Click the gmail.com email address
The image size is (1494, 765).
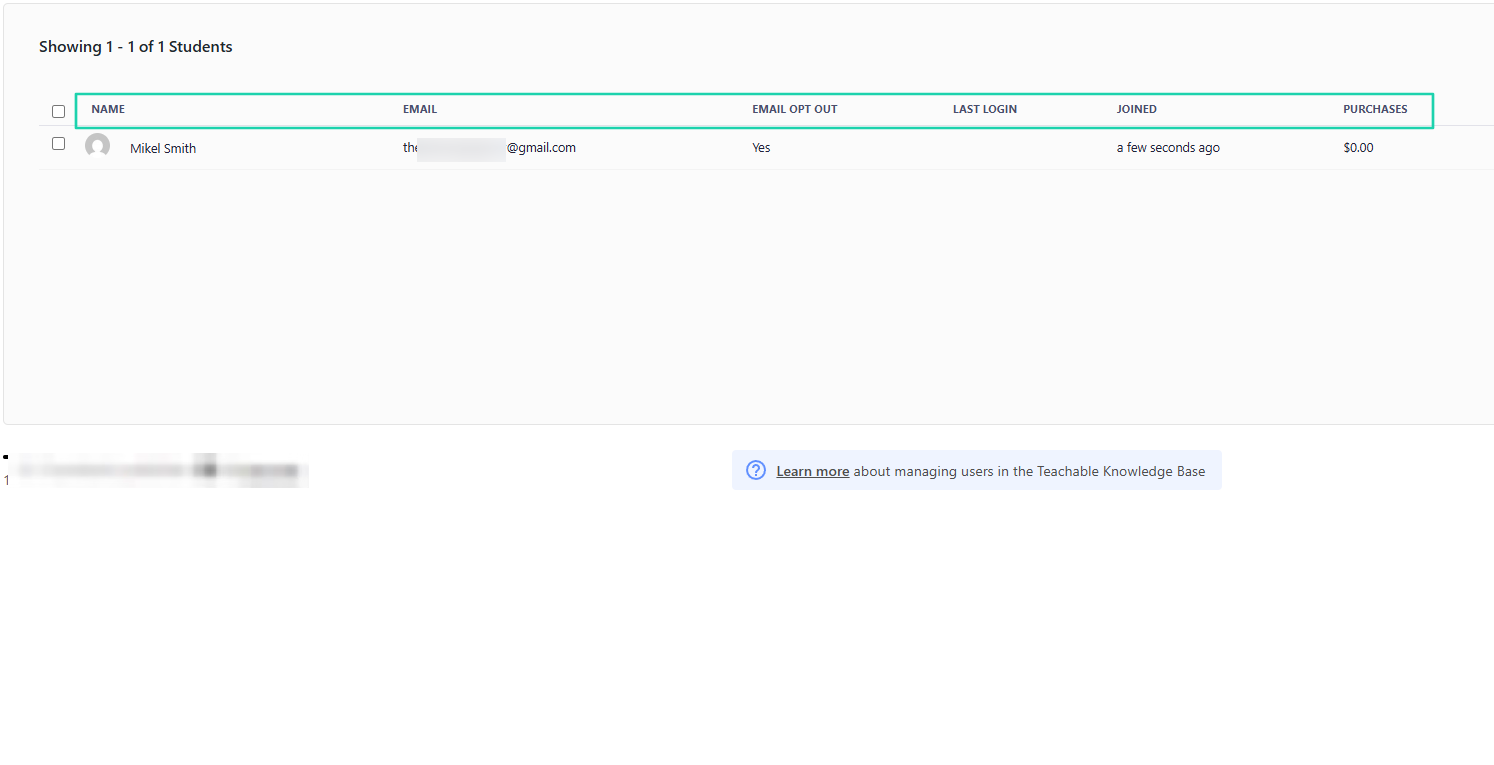point(489,147)
